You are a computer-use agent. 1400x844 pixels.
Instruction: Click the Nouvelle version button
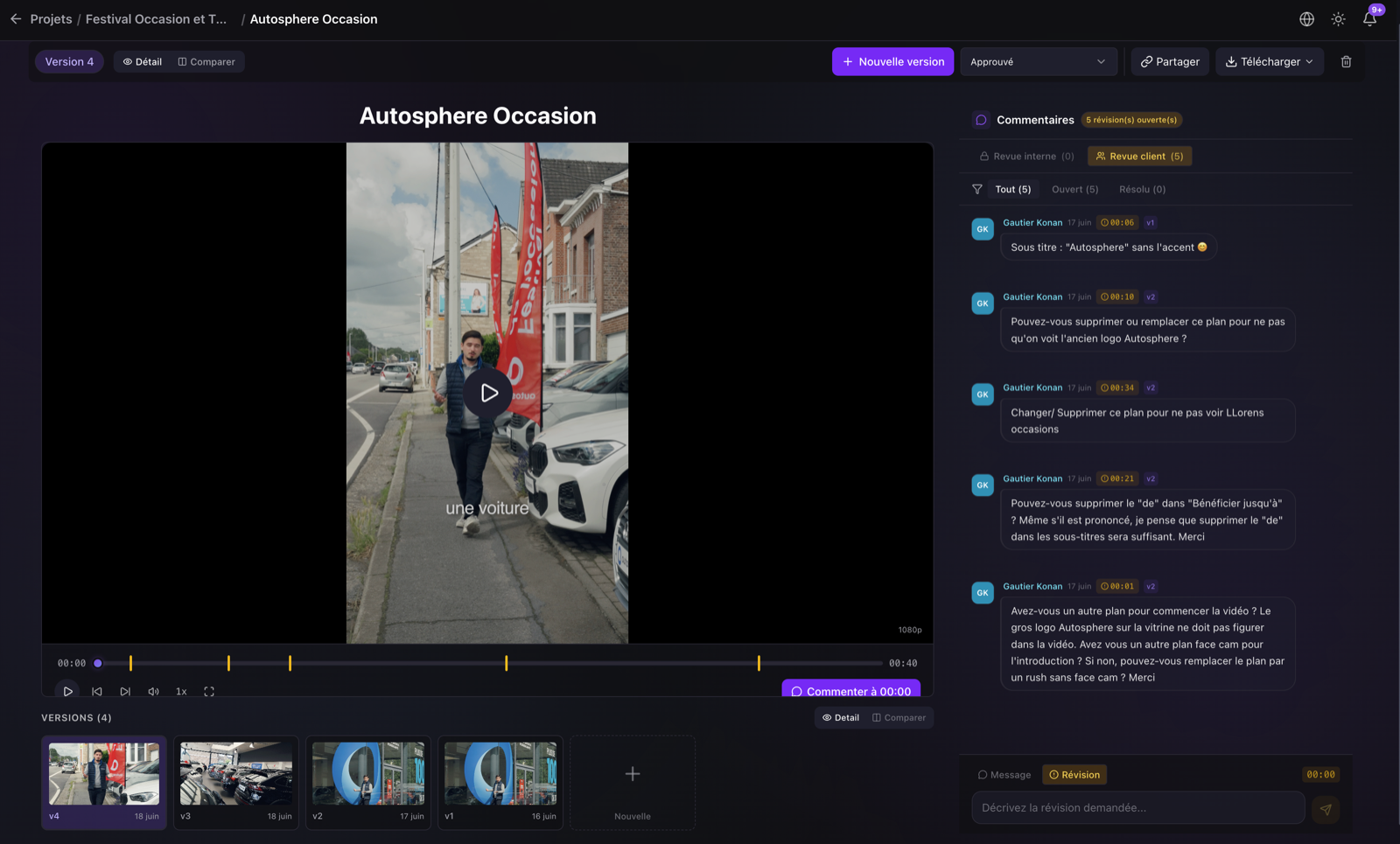[892, 61]
